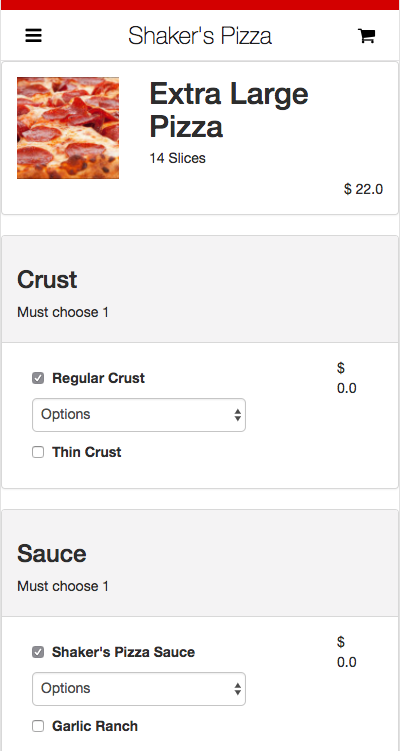Click the Shaker's Pizza Sauce label text
The width and height of the screenshot is (400, 751).
[x=124, y=652]
